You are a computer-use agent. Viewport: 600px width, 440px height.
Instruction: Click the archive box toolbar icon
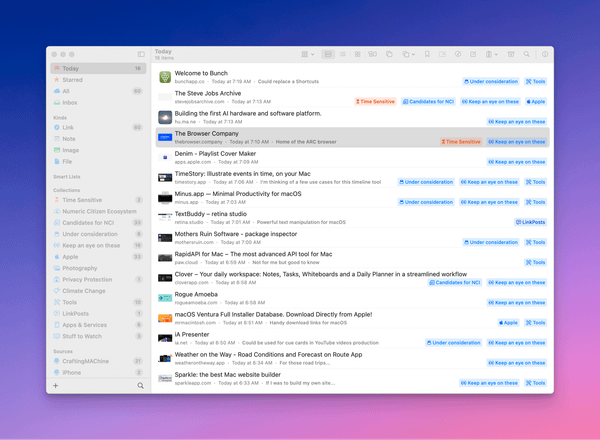point(511,54)
